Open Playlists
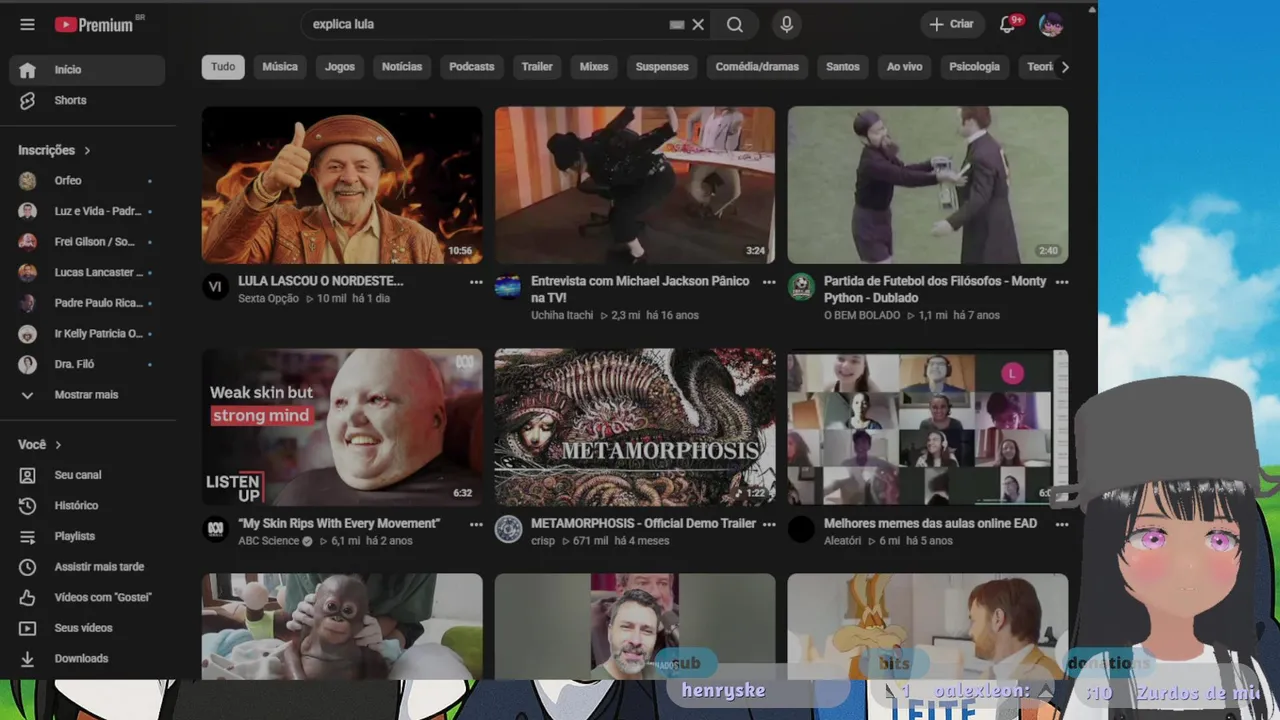This screenshot has height=720, width=1280. click(x=87, y=536)
